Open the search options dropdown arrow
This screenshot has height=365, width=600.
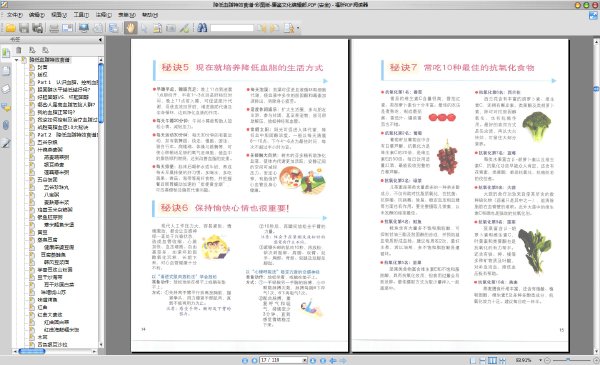(298, 28)
